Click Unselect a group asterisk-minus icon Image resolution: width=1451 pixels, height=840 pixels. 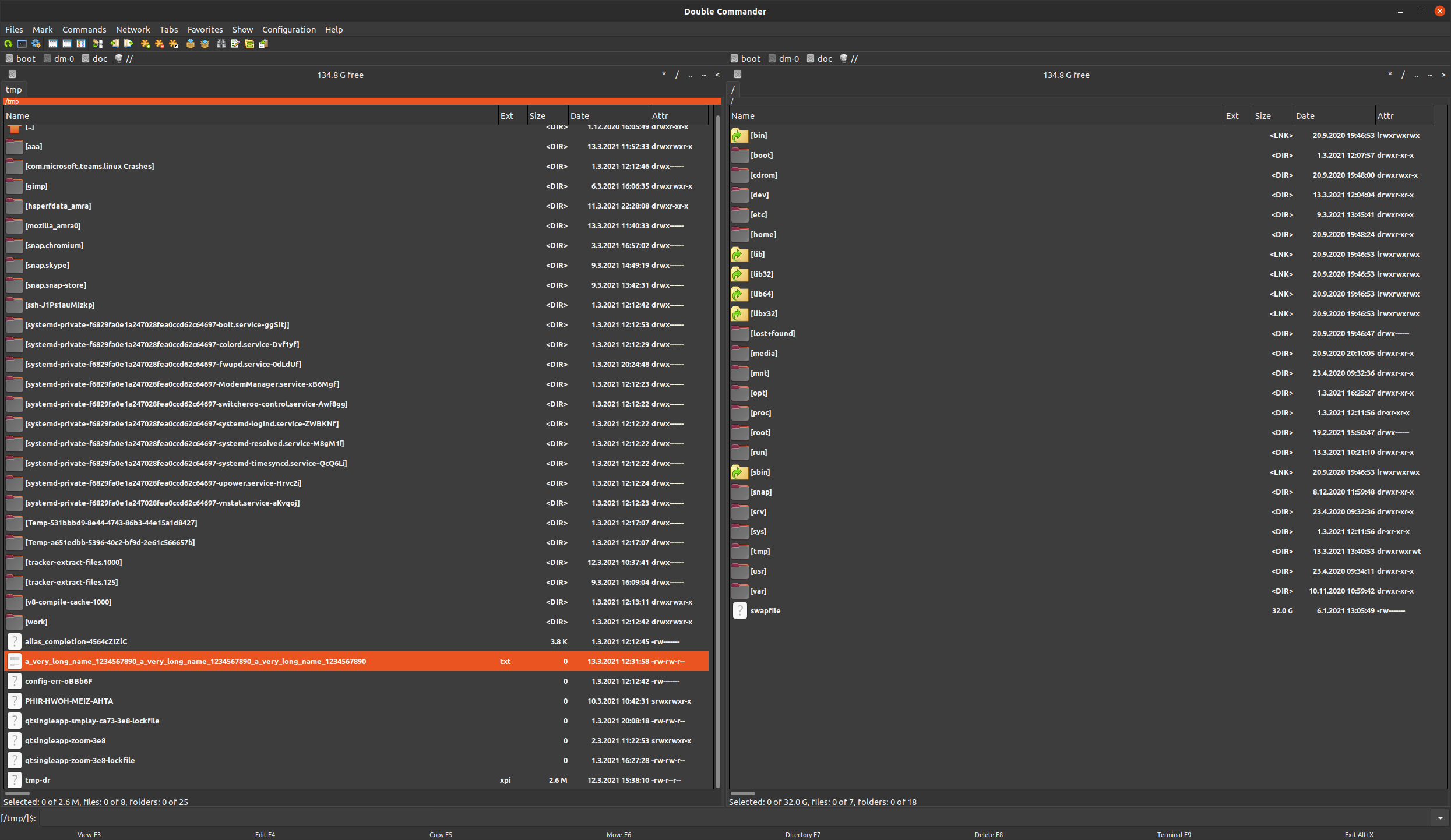point(160,44)
